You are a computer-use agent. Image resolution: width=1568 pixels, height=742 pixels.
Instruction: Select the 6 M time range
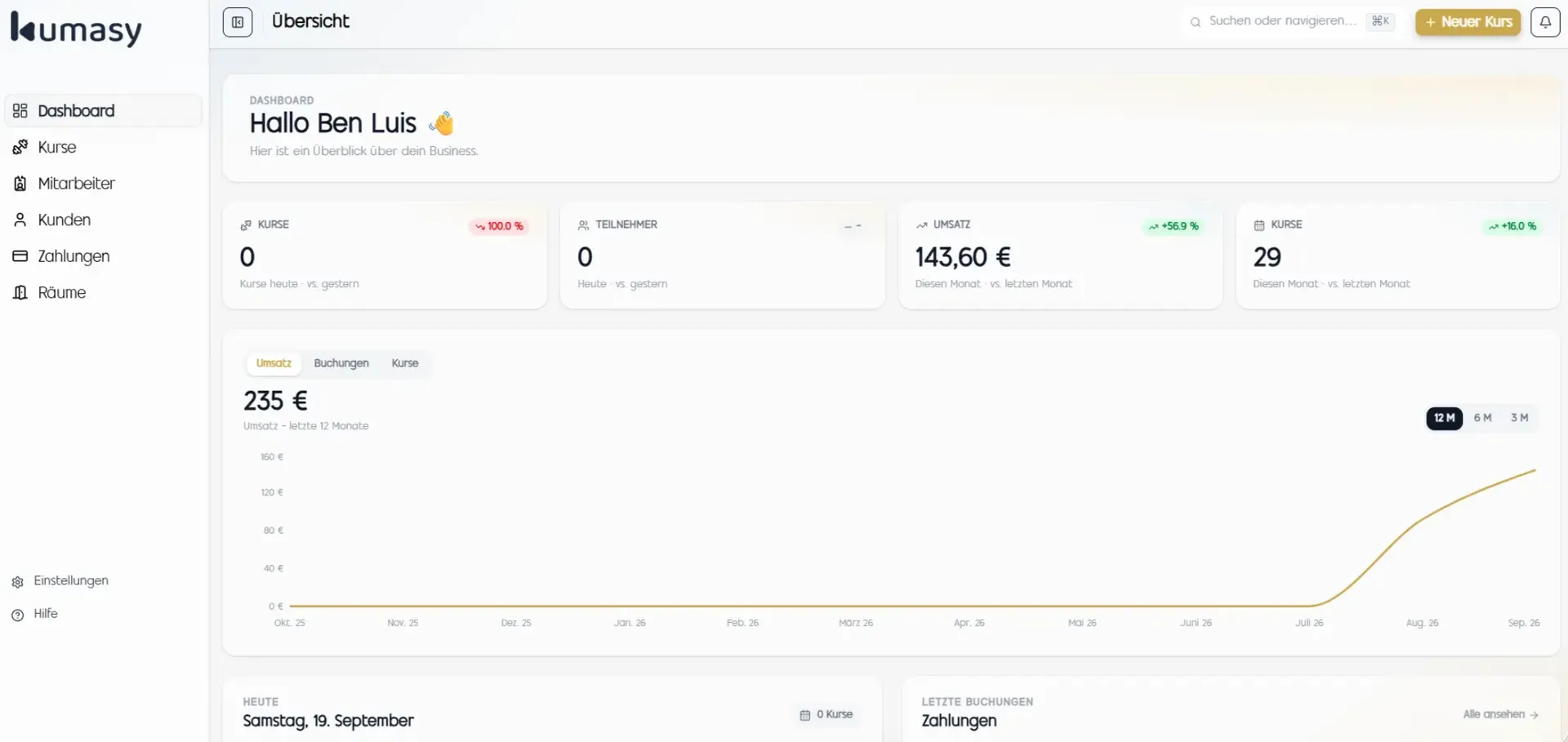(1482, 418)
